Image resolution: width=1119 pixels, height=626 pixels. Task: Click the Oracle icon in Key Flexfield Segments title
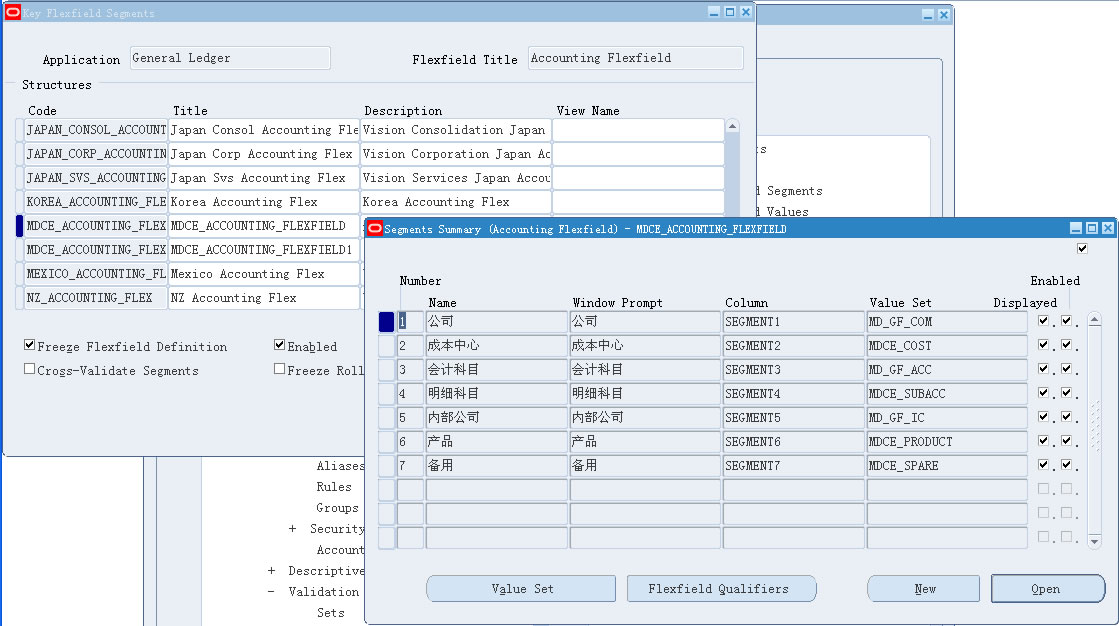pyautogui.click(x=13, y=12)
